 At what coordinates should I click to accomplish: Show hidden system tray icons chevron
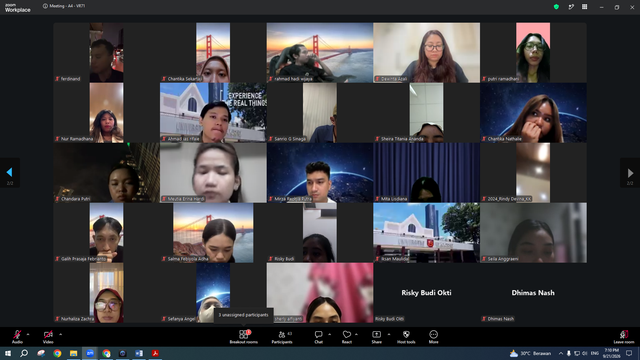pyautogui.click(x=561, y=353)
